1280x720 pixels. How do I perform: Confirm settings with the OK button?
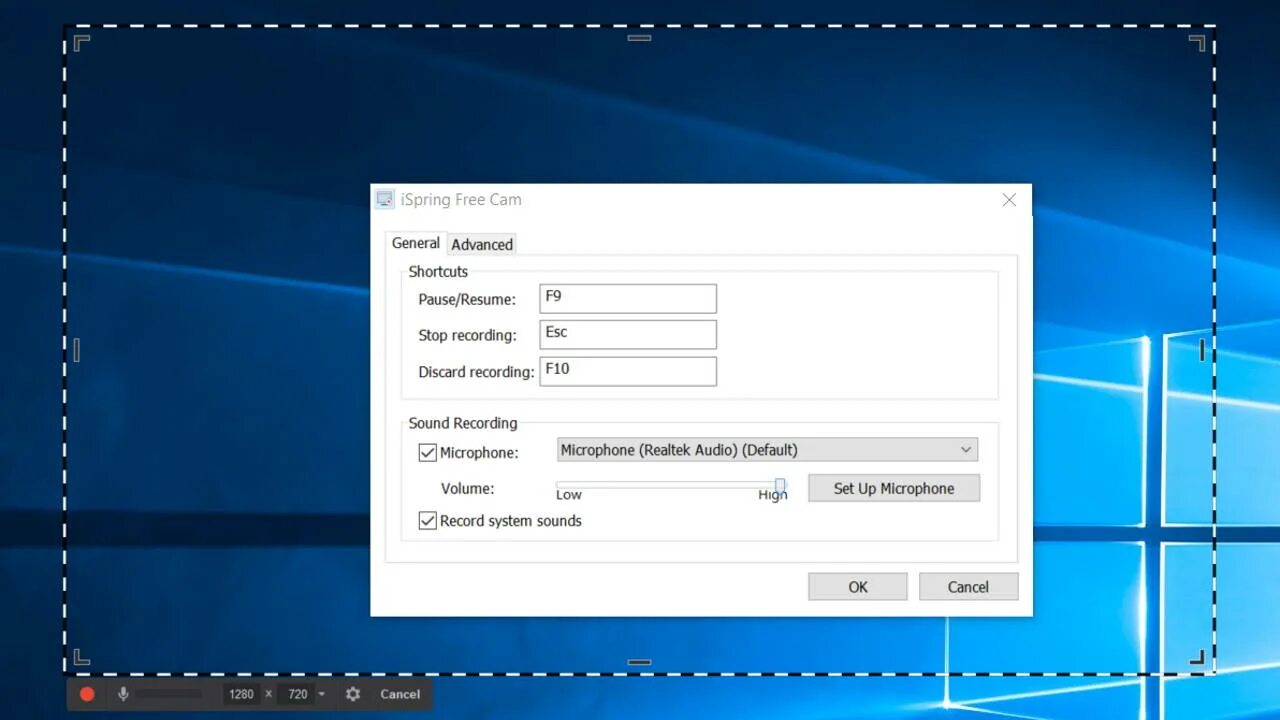[858, 587]
